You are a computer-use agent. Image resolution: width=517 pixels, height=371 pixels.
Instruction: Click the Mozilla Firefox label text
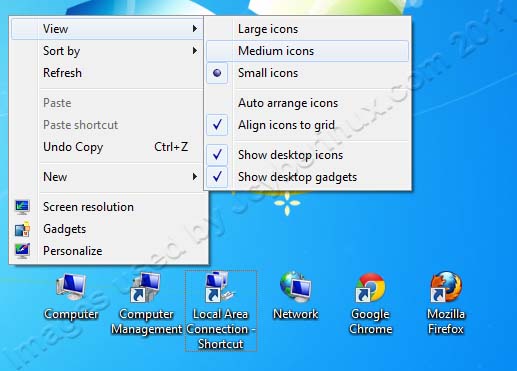click(446, 322)
